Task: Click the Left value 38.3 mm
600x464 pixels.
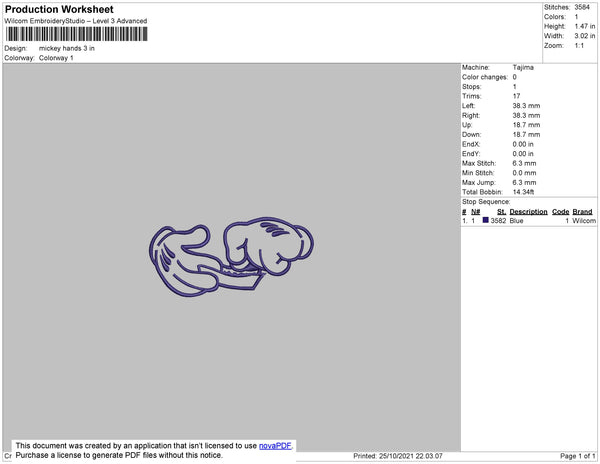Action: coord(526,106)
